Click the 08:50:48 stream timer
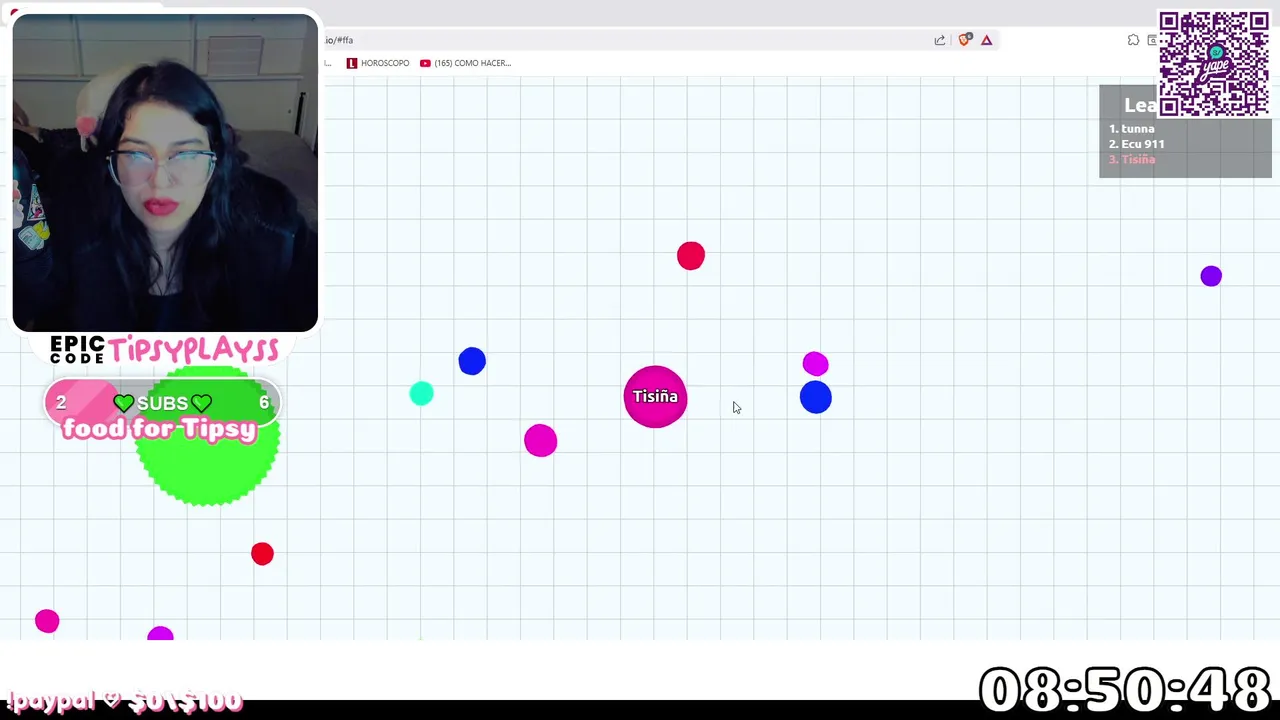The image size is (1280, 720). tap(1125, 691)
